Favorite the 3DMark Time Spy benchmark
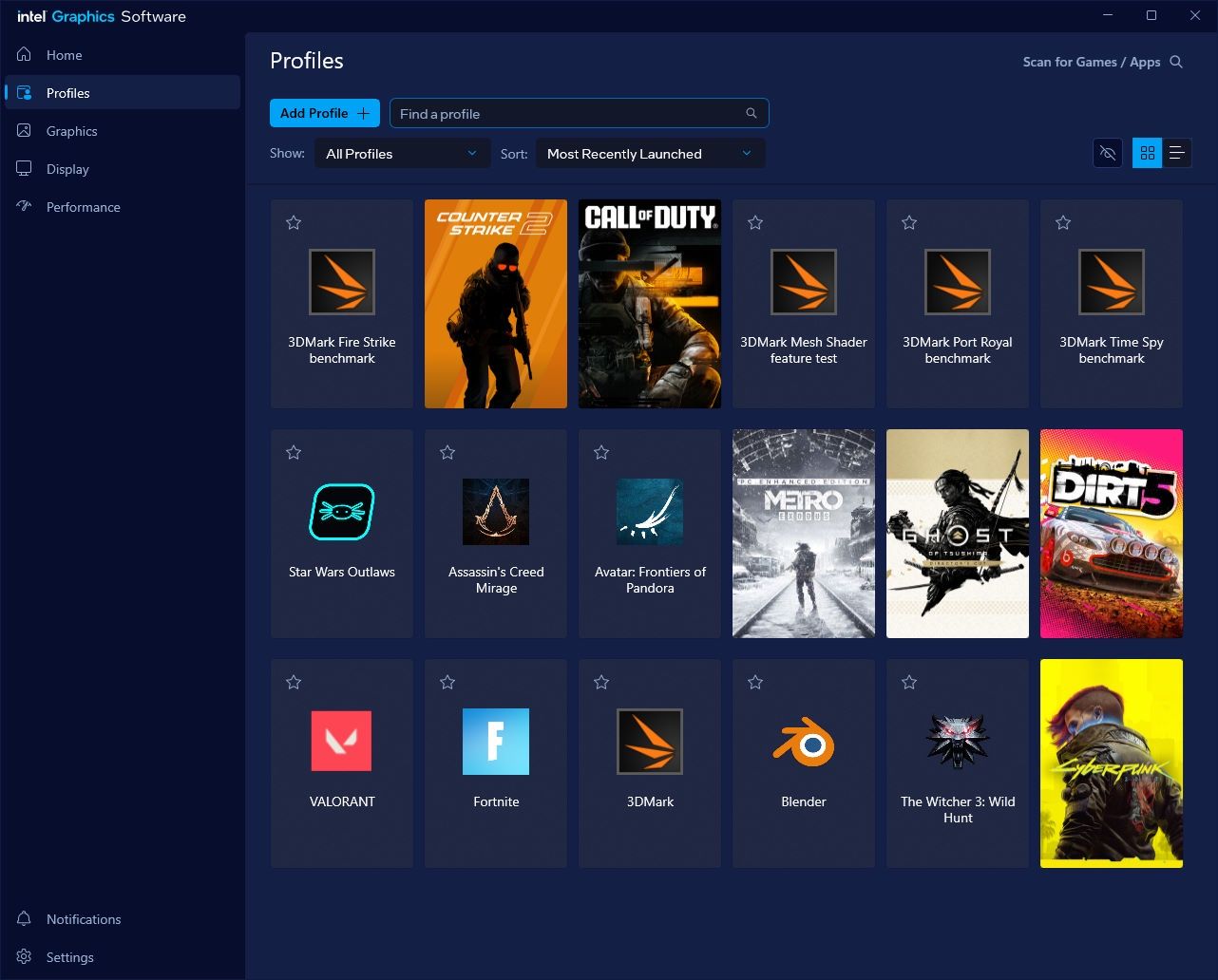The width and height of the screenshot is (1218, 980). [x=1063, y=222]
